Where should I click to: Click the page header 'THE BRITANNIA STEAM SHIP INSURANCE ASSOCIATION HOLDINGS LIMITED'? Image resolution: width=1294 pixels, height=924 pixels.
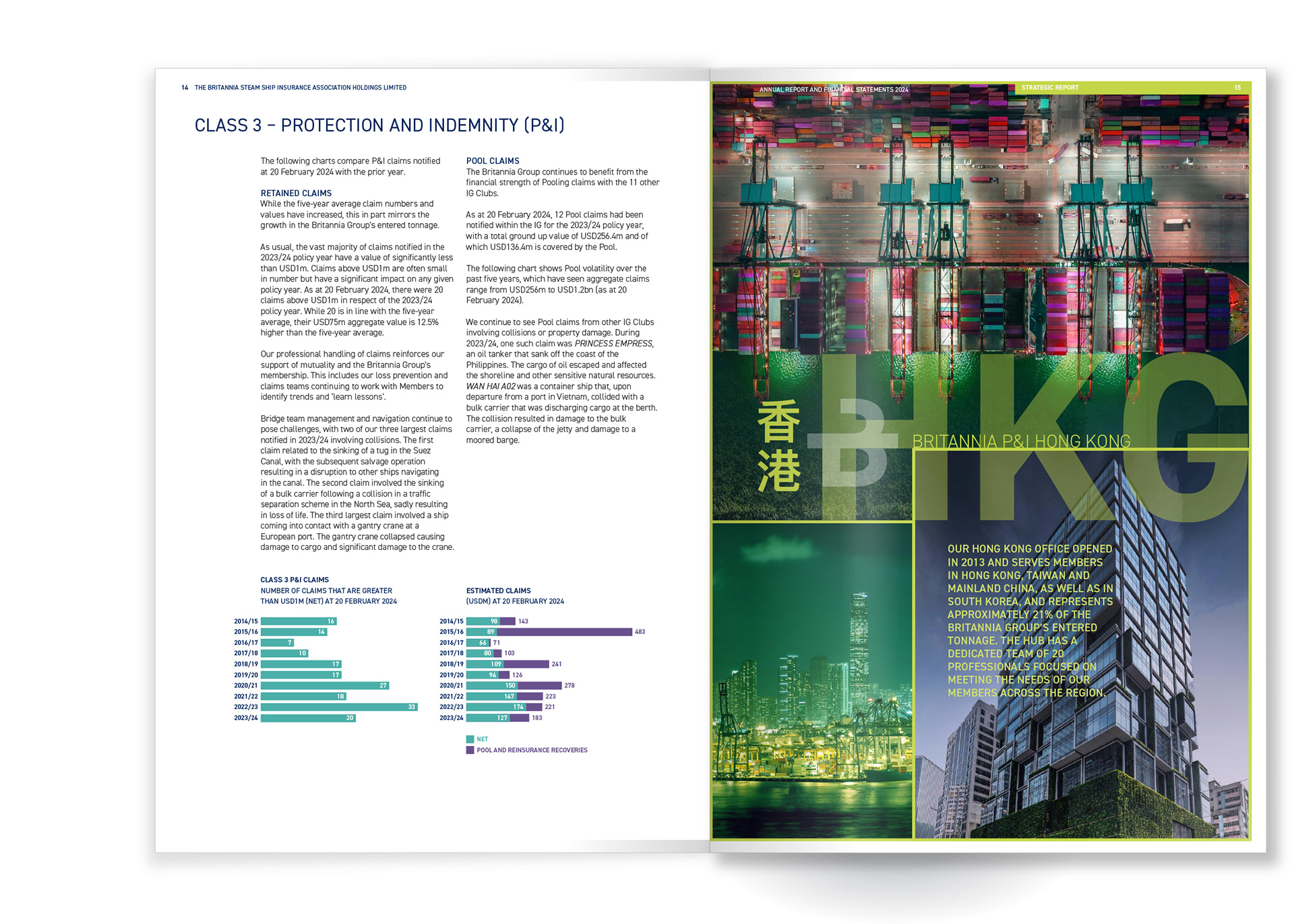(301, 88)
